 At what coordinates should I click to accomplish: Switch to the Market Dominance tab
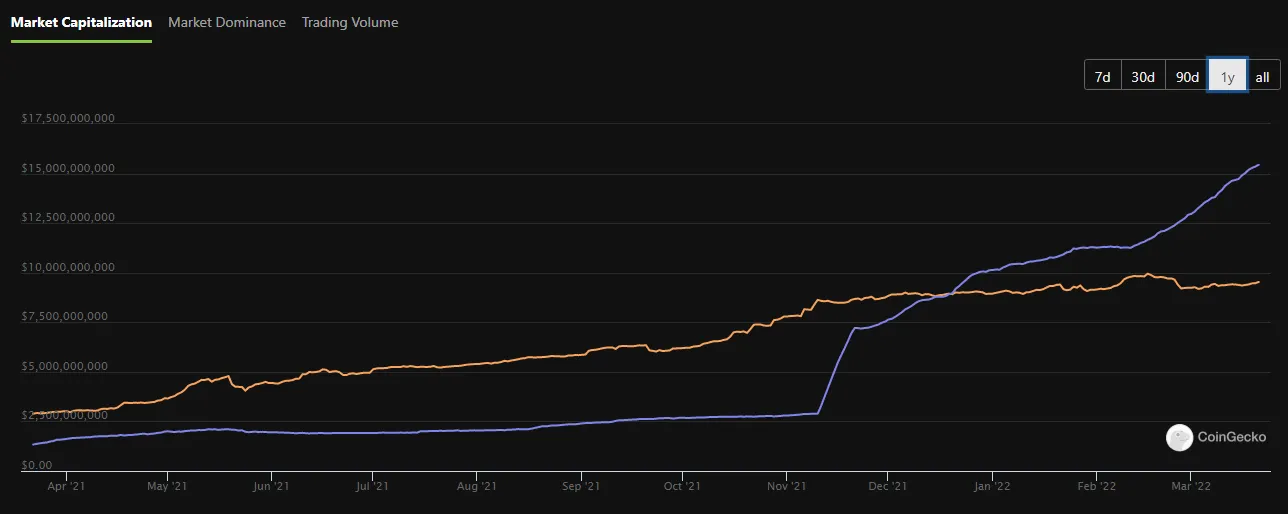click(x=226, y=22)
